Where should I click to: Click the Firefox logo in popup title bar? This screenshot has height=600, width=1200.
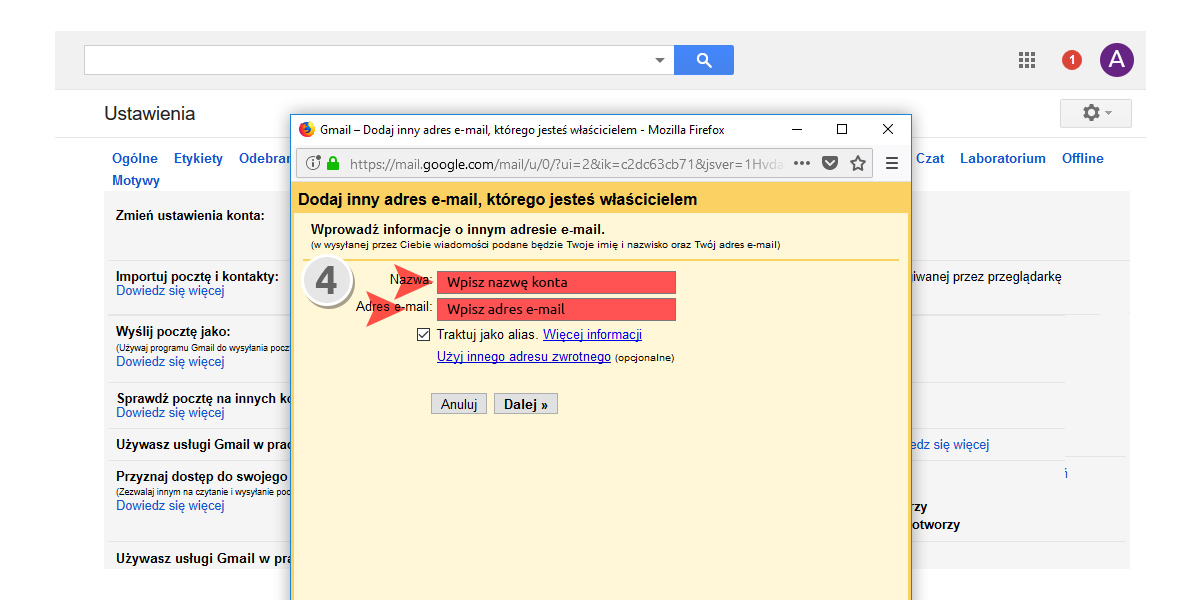pyautogui.click(x=307, y=129)
